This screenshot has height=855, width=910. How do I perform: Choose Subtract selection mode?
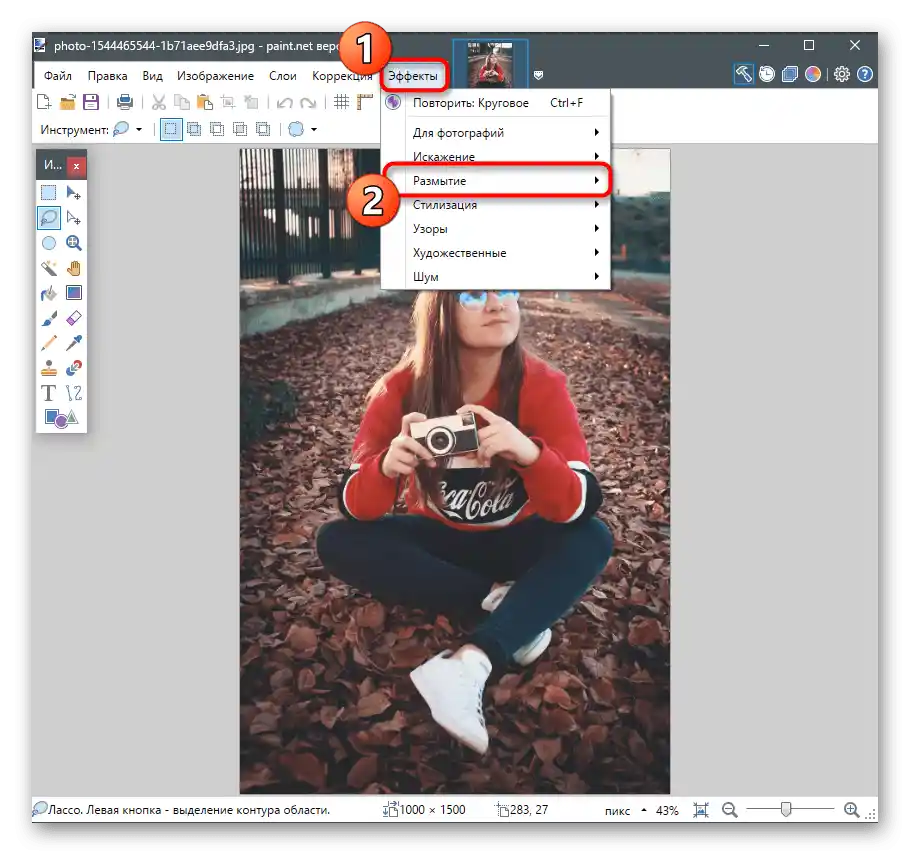[217, 129]
